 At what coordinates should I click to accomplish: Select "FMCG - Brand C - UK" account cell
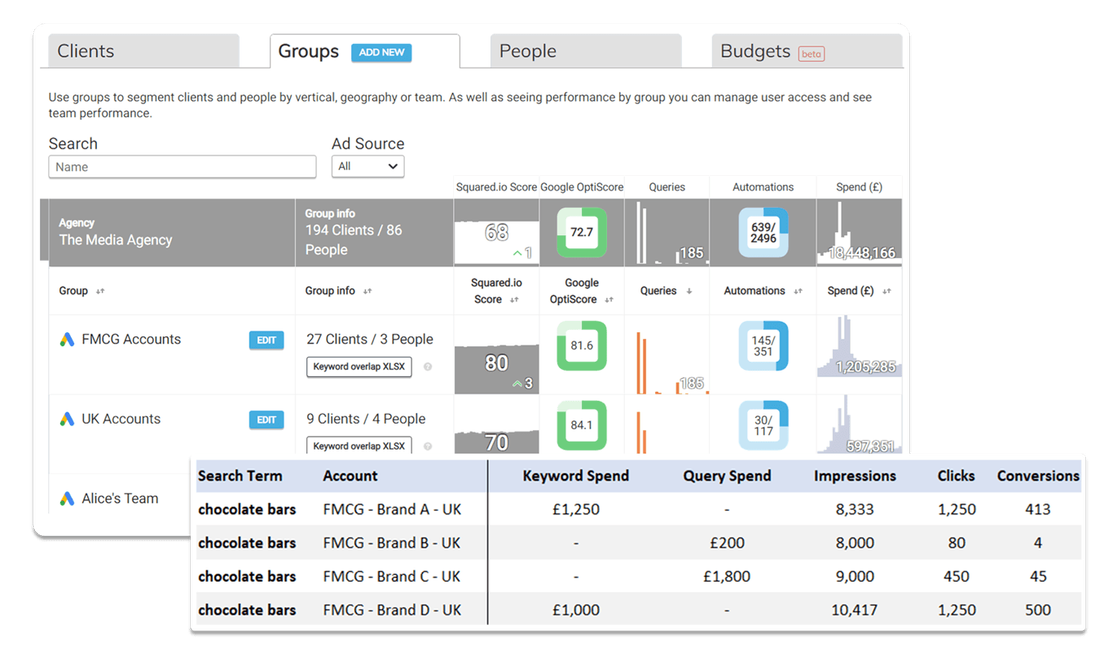click(x=392, y=577)
